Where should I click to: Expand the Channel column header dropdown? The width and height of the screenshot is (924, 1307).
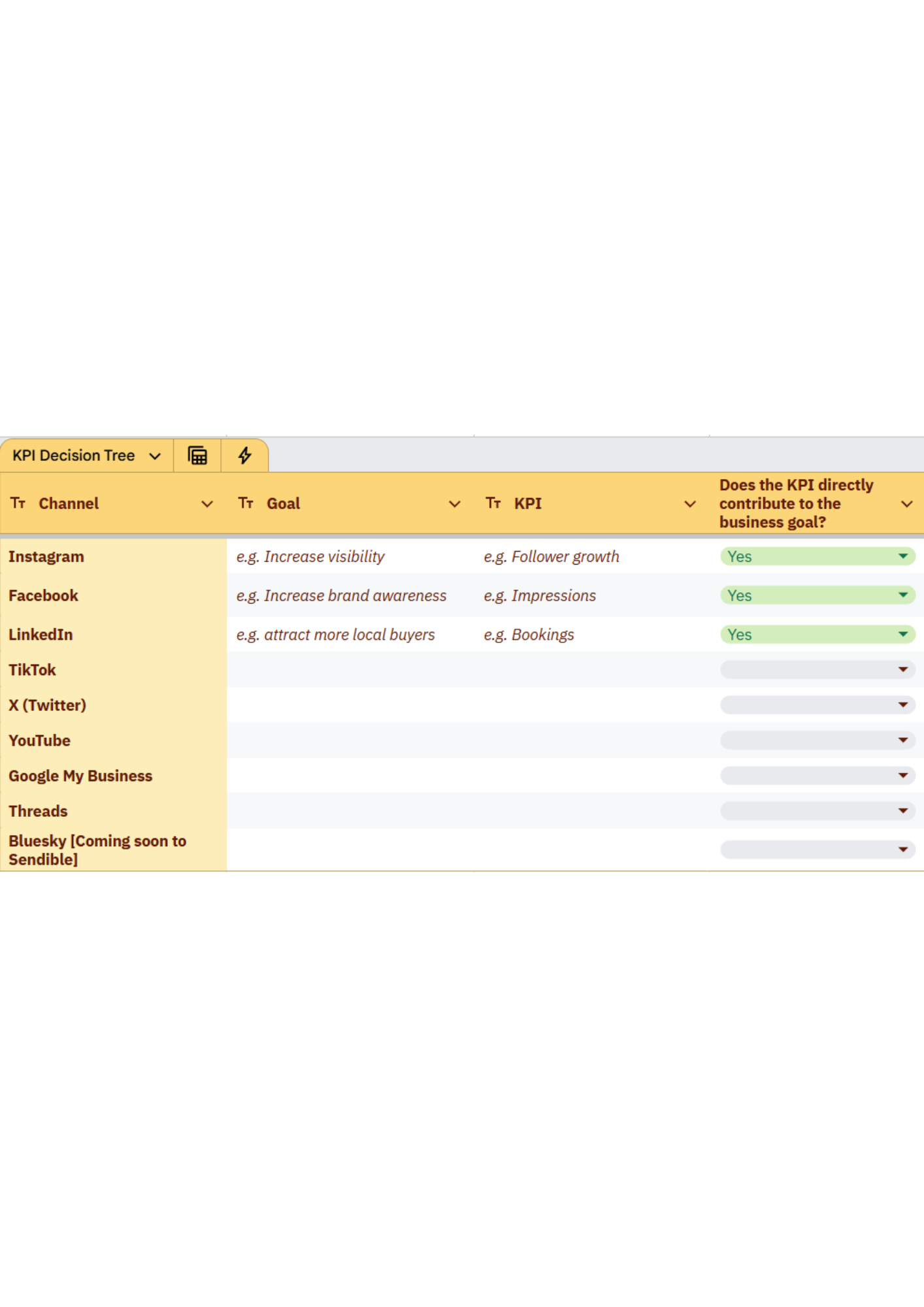tap(207, 504)
